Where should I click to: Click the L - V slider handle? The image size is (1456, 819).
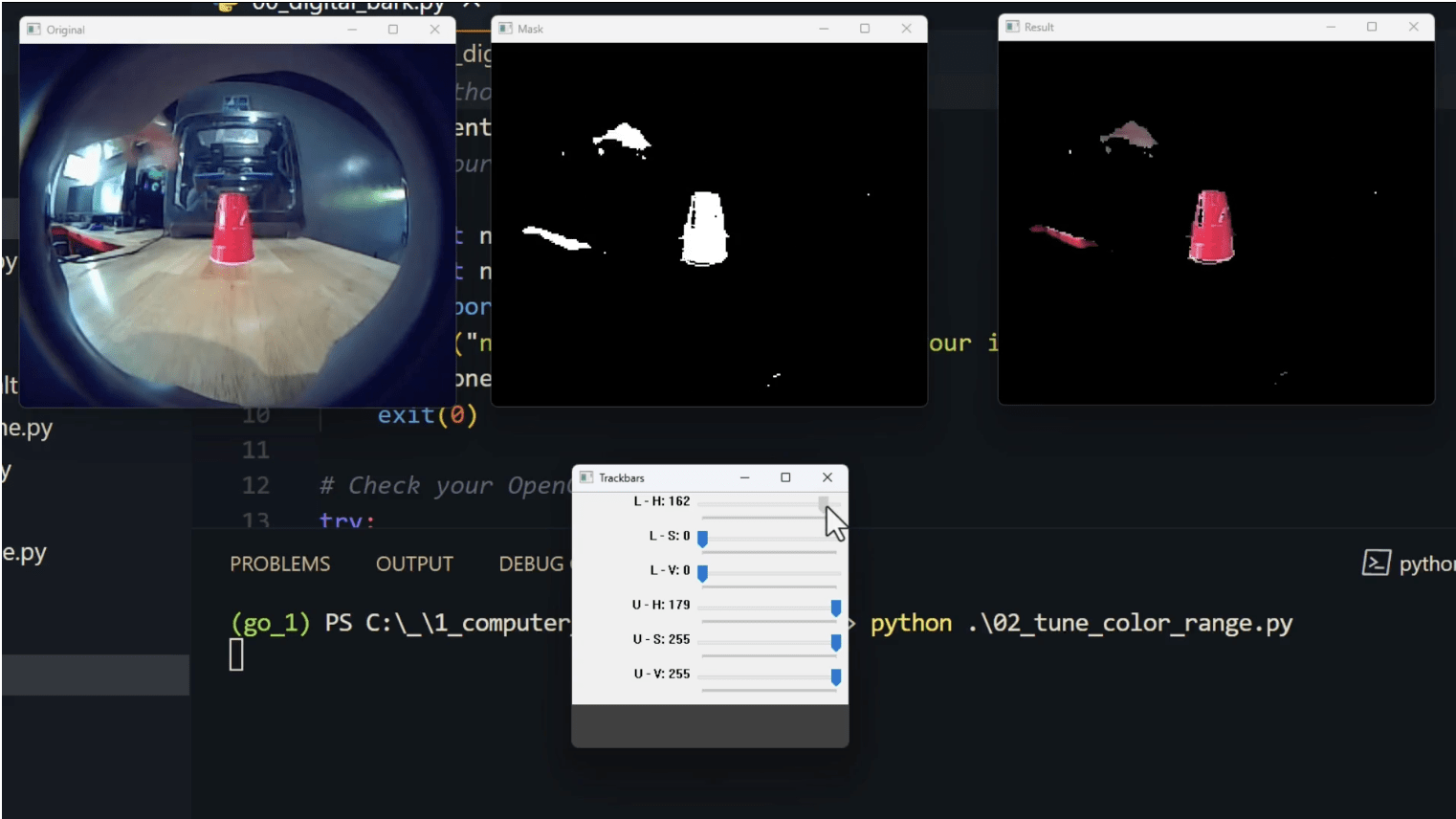702,573
